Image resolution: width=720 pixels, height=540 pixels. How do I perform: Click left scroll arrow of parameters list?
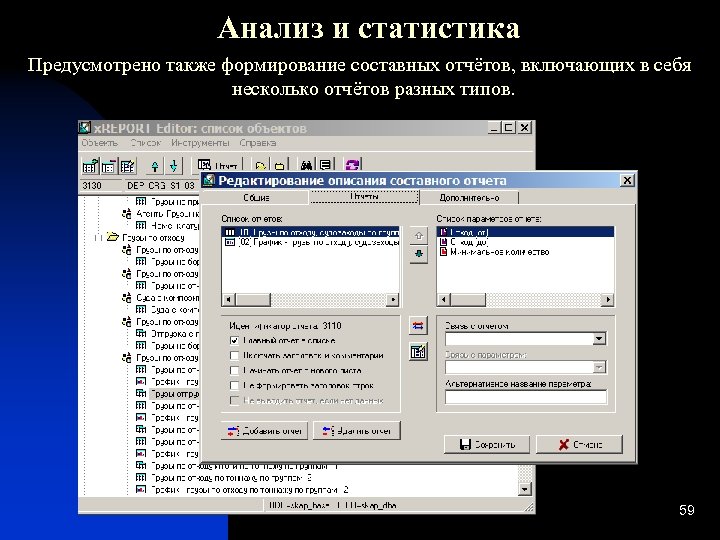[444, 300]
